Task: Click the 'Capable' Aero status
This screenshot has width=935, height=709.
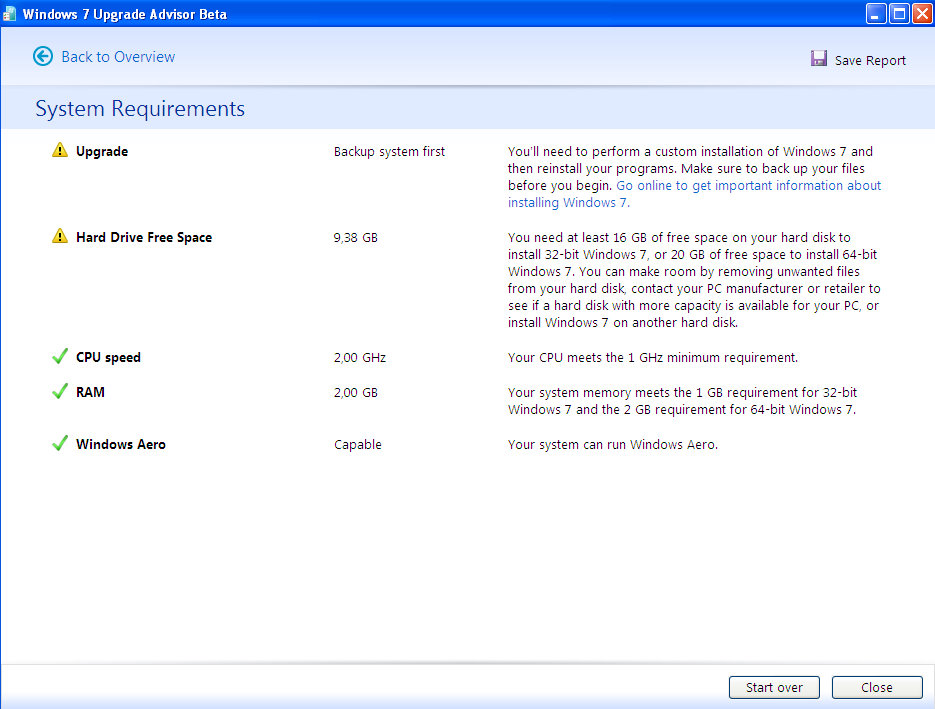Action: point(357,445)
